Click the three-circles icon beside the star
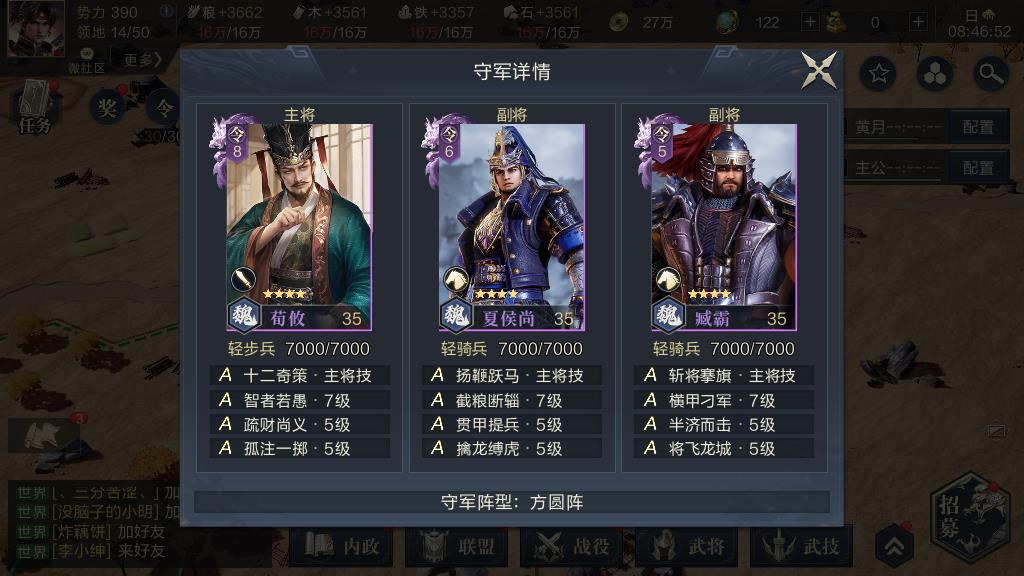 [x=935, y=74]
